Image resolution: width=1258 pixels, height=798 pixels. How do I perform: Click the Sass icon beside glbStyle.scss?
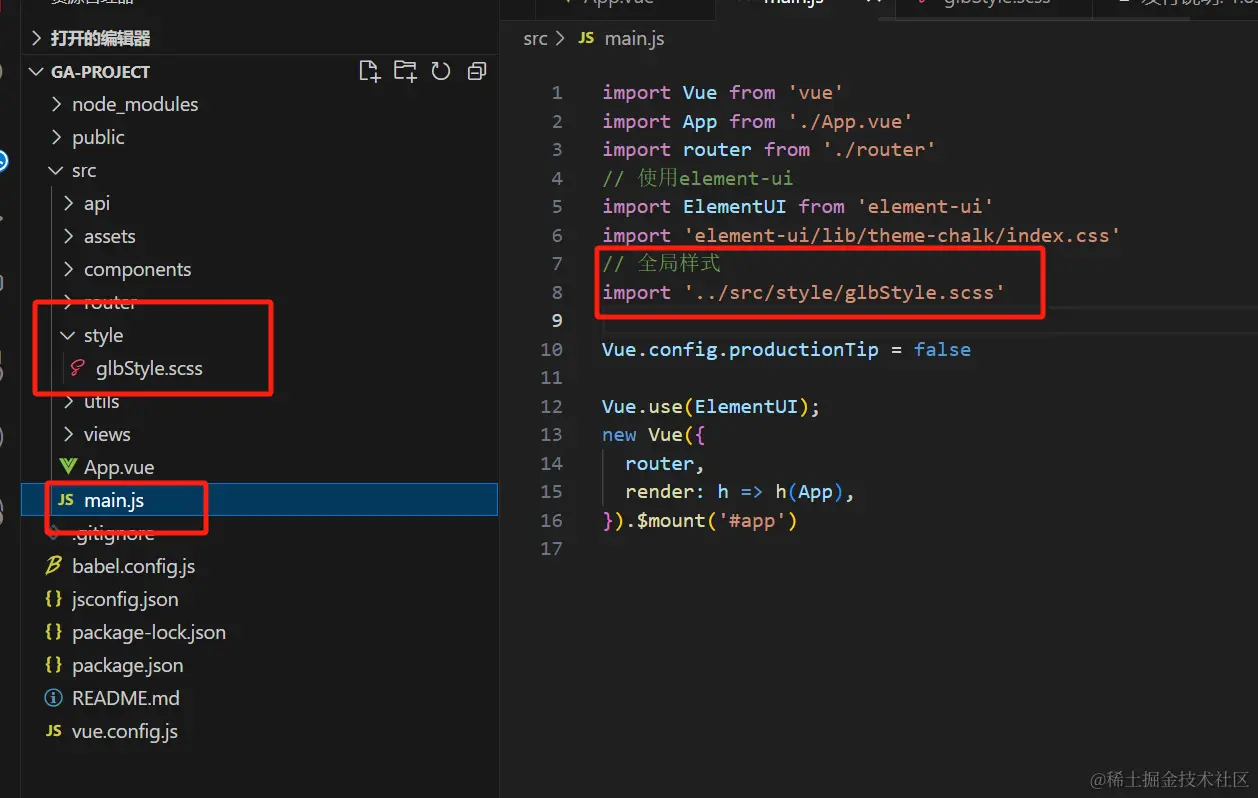pos(77,368)
